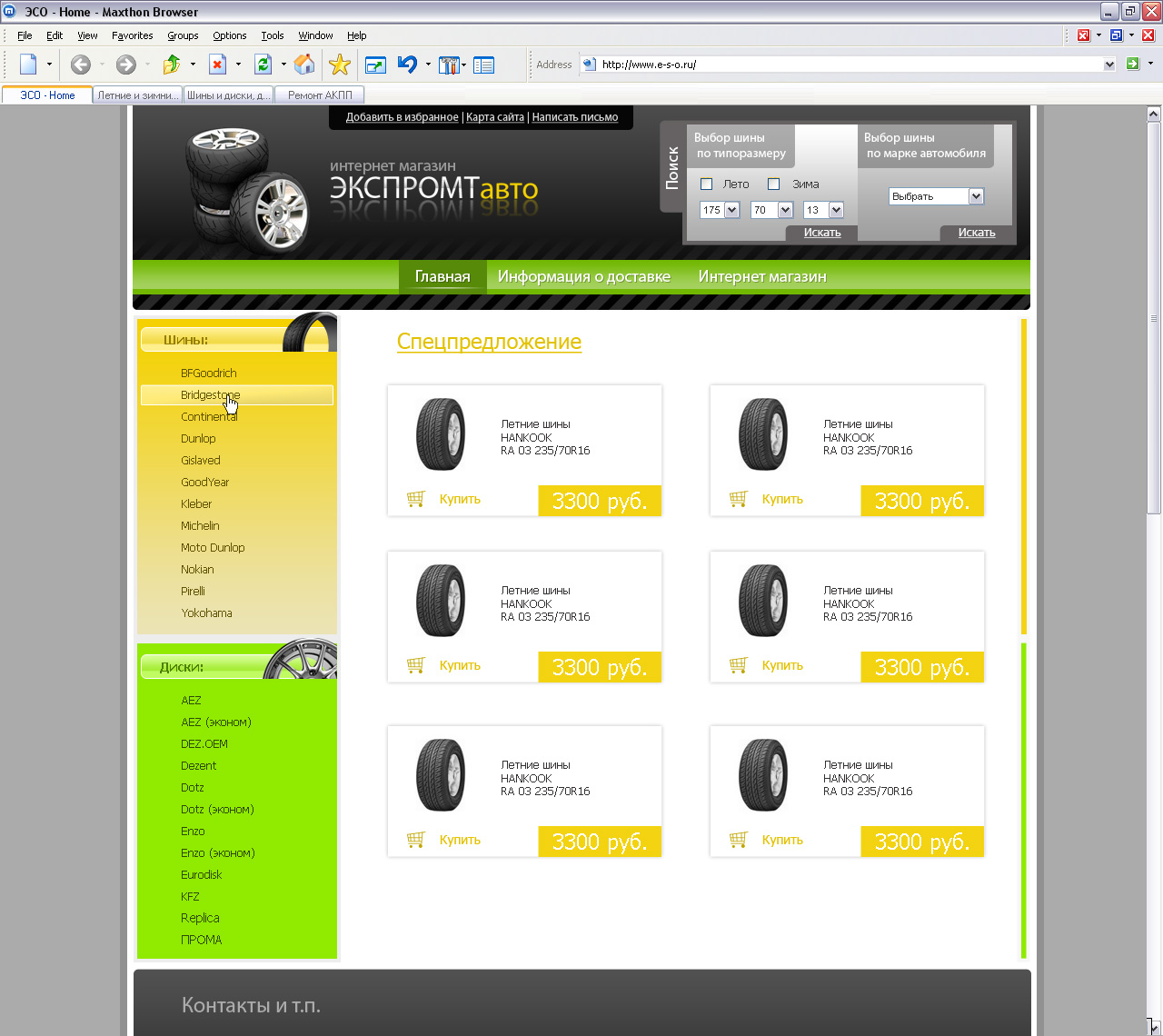The height and width of the screenshot is (1036, 1163).
Task: Click the vertical scrollbar up arrow
Action: (1154, 114)
